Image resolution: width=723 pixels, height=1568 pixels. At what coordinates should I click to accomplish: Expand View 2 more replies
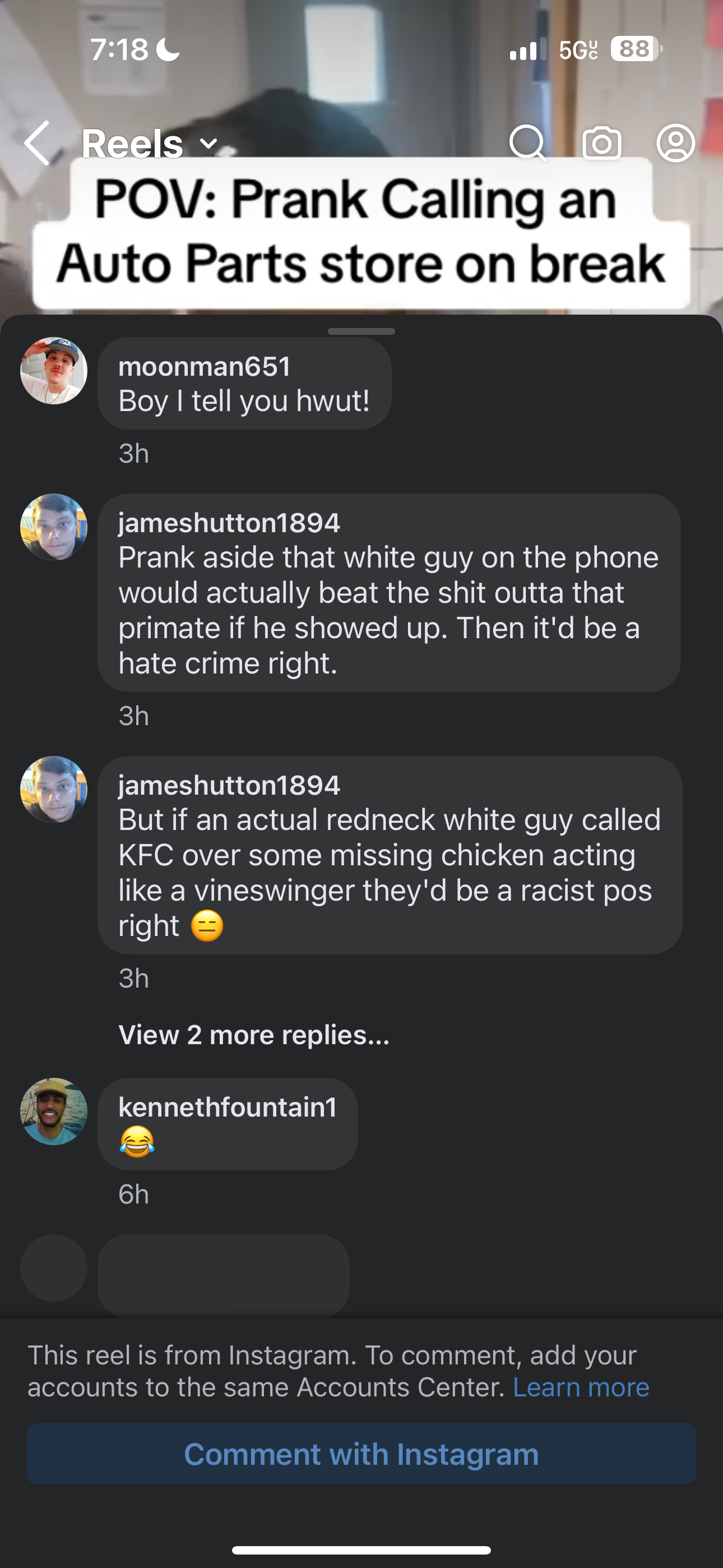point(254,1035)
